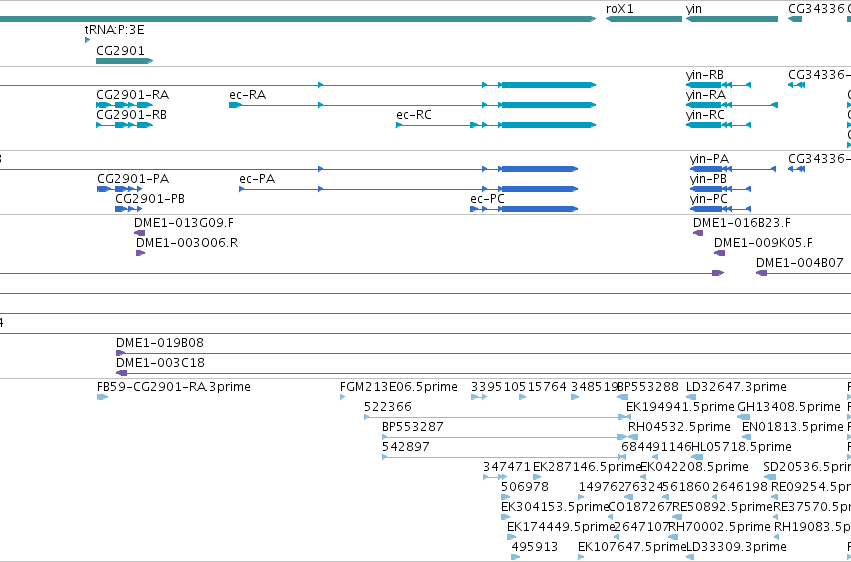Click the yin-PC protein feature
Screen dimensions: 851x562
point(720,209)
